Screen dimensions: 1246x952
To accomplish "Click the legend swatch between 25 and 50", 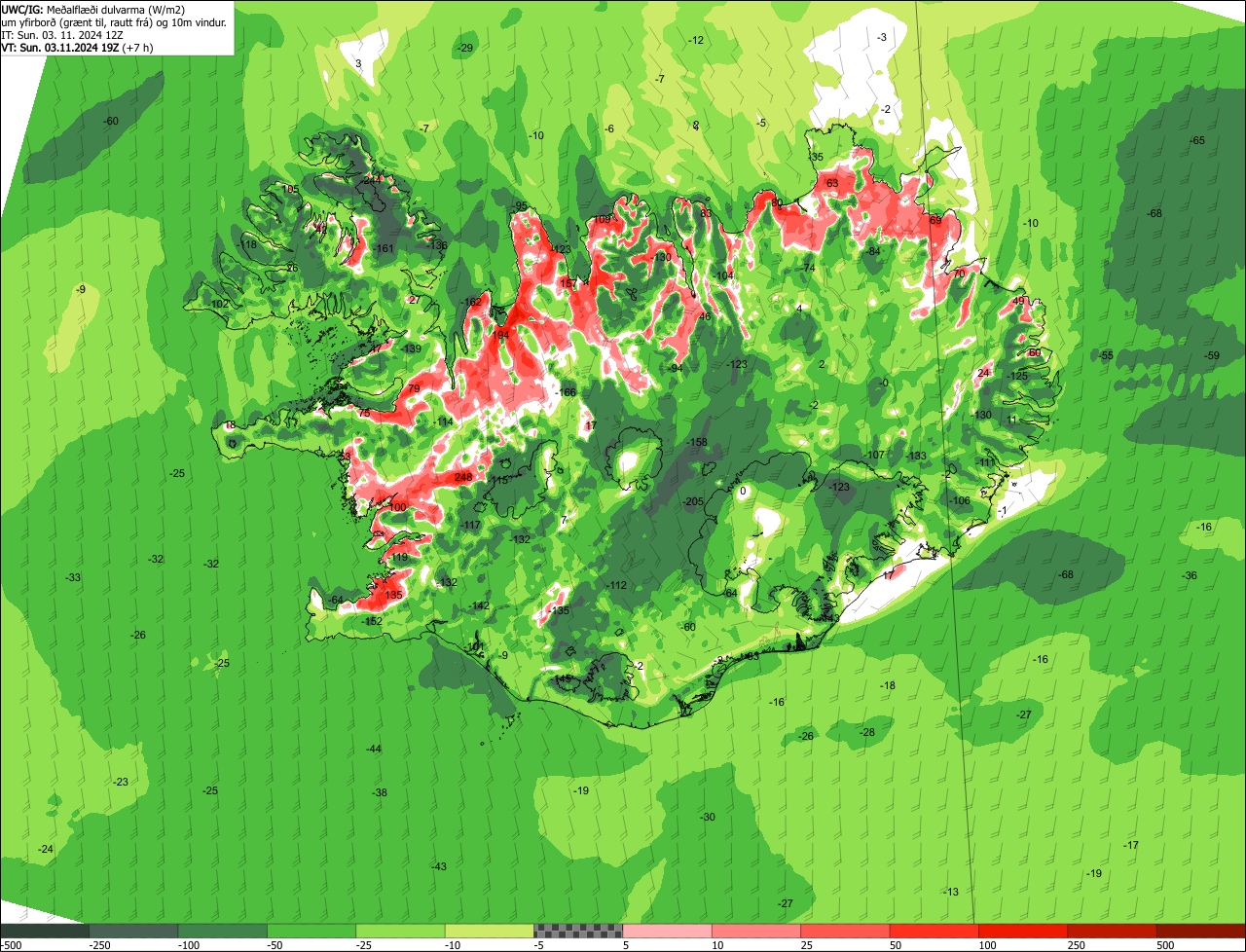I will coord(845,931).
